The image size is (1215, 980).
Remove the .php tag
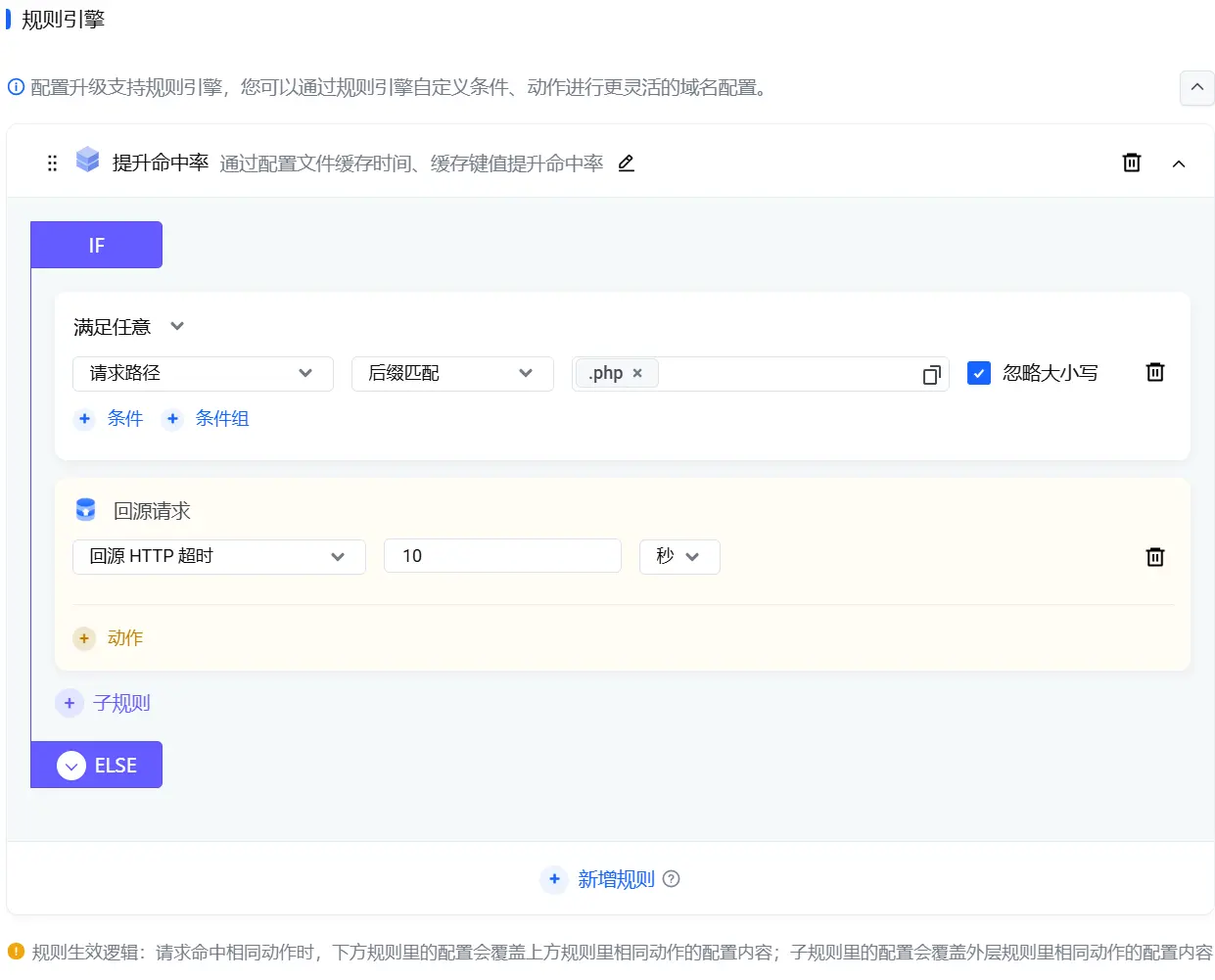pos(637,373)
